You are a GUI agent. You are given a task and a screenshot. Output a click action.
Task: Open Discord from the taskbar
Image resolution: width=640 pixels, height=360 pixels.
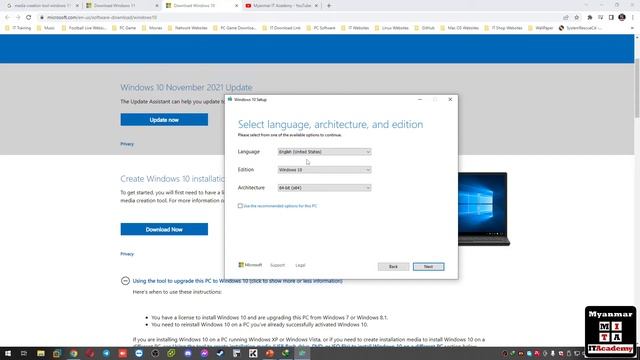[x=188, y=353]
